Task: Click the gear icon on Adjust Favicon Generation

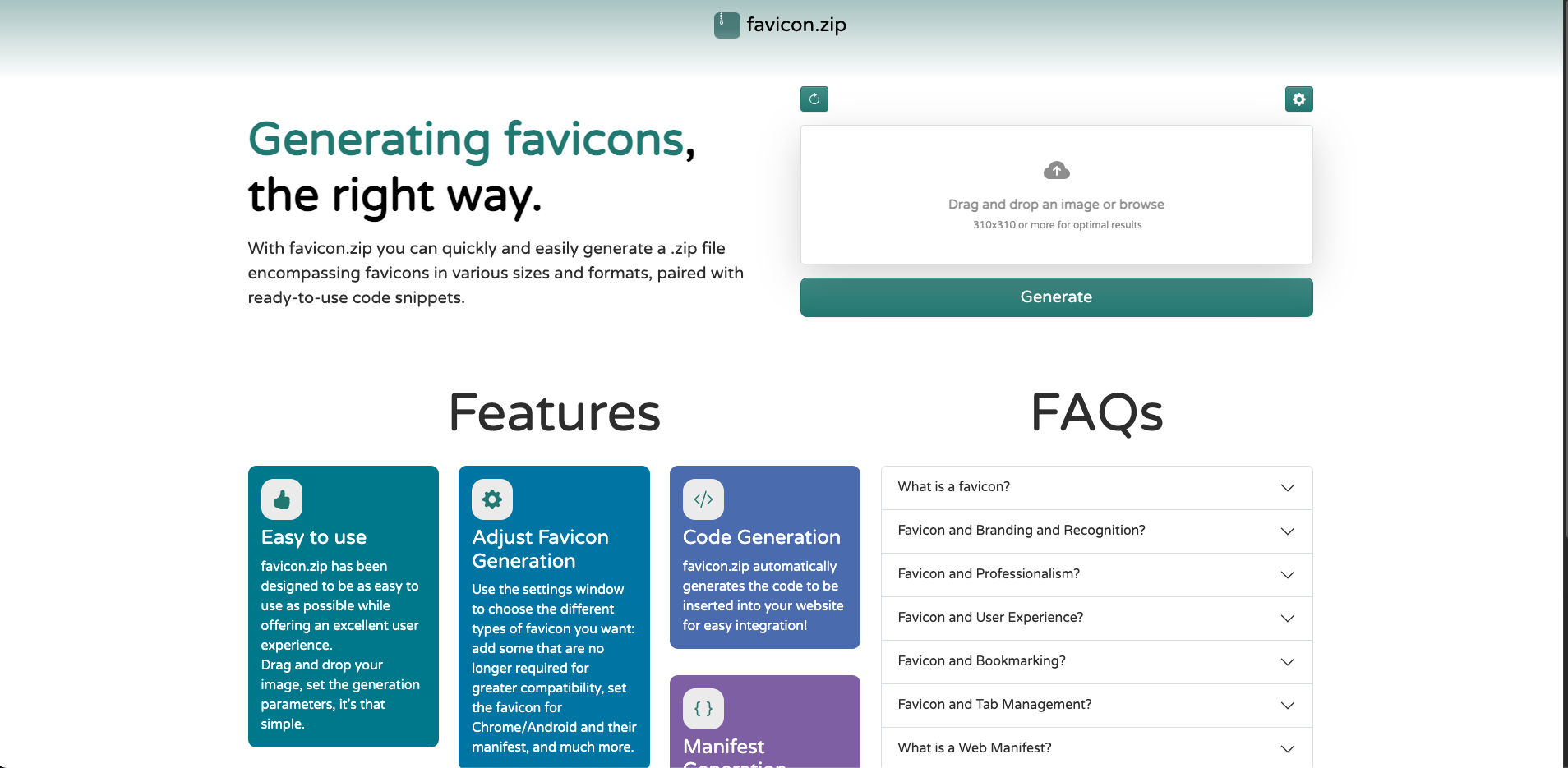Action: [492, 499]
